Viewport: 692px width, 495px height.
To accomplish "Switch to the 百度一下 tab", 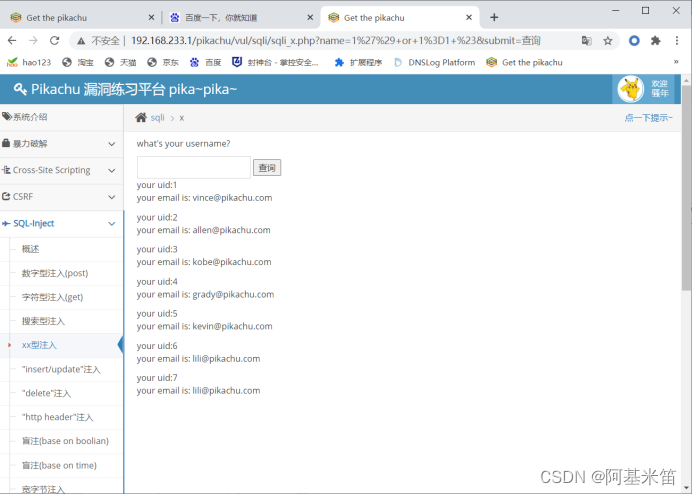I will click(241, 17).
